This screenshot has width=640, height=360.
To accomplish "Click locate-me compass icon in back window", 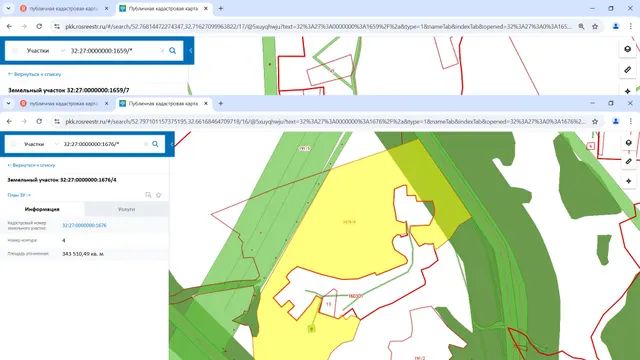I will pos(628,91).
